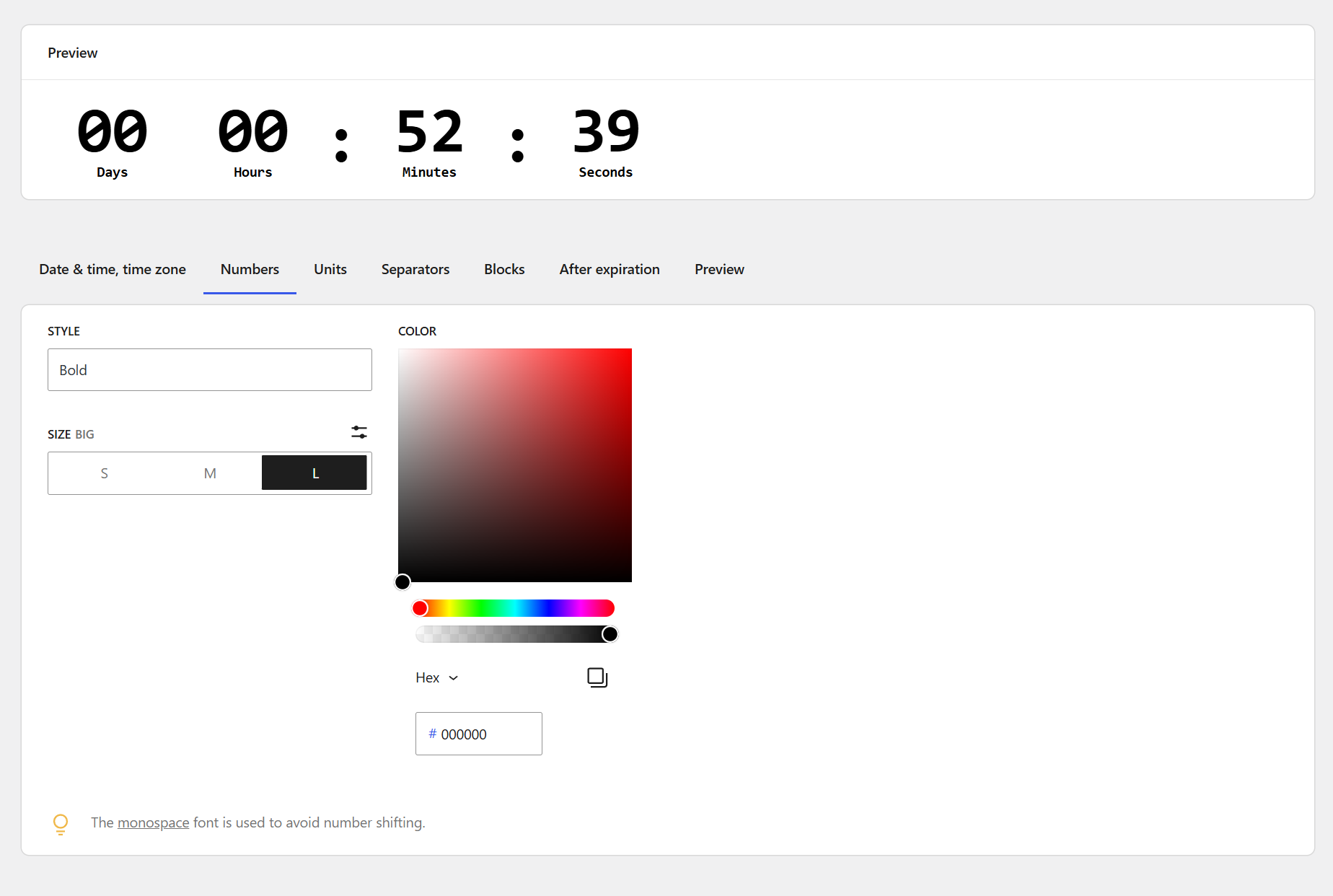Click the Days counter number

[113, 131]
